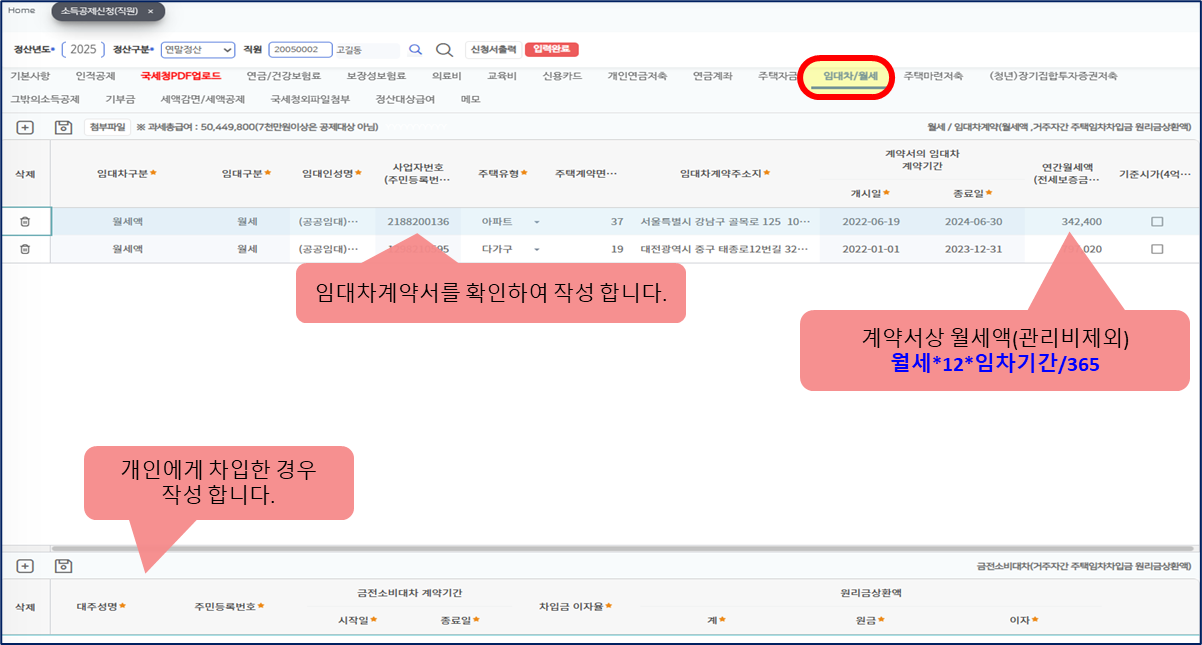Click the 서울특별시 강남구 address cell

(x=725, y=221)
